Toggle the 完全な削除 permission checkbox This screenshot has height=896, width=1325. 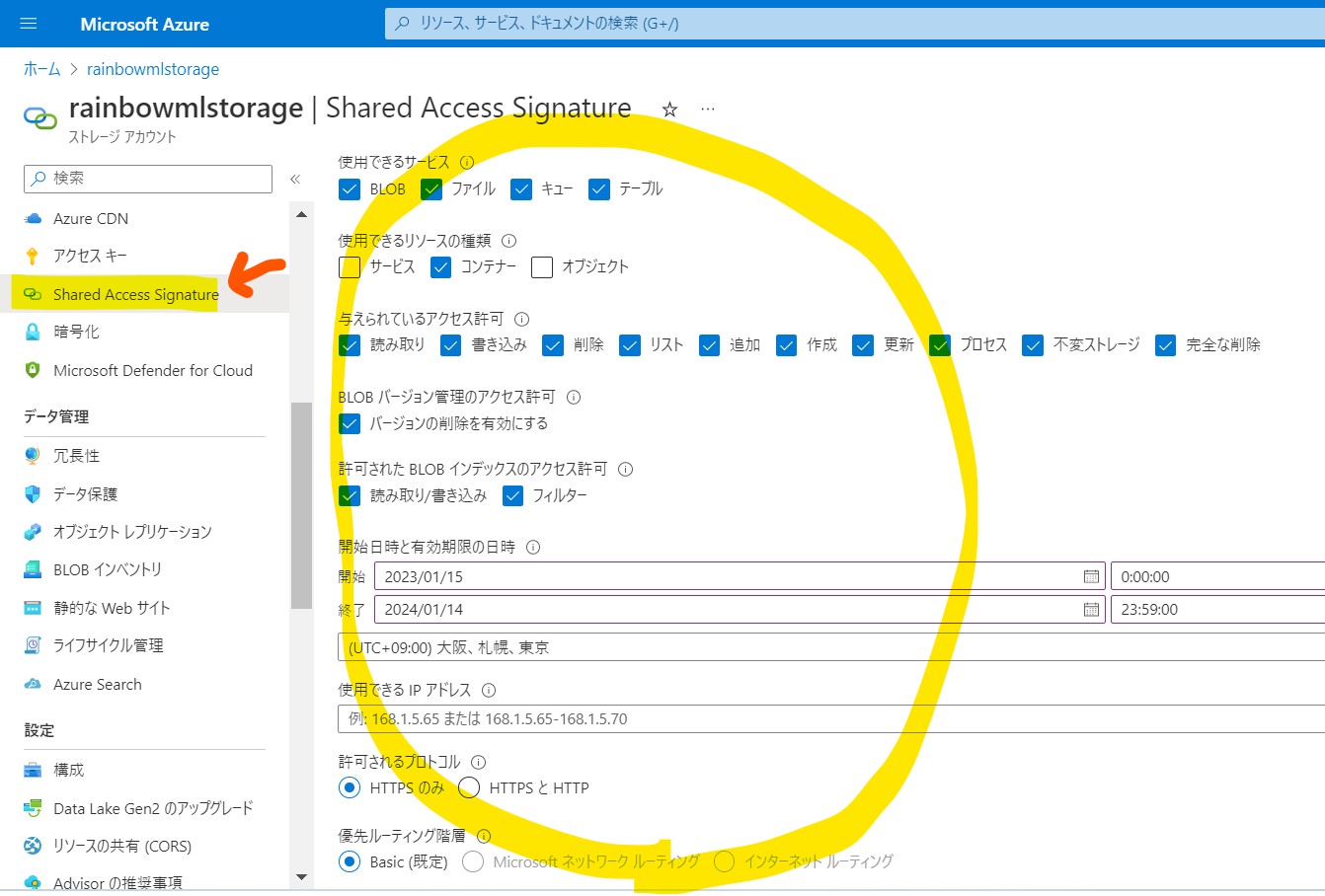(1165, 345)
